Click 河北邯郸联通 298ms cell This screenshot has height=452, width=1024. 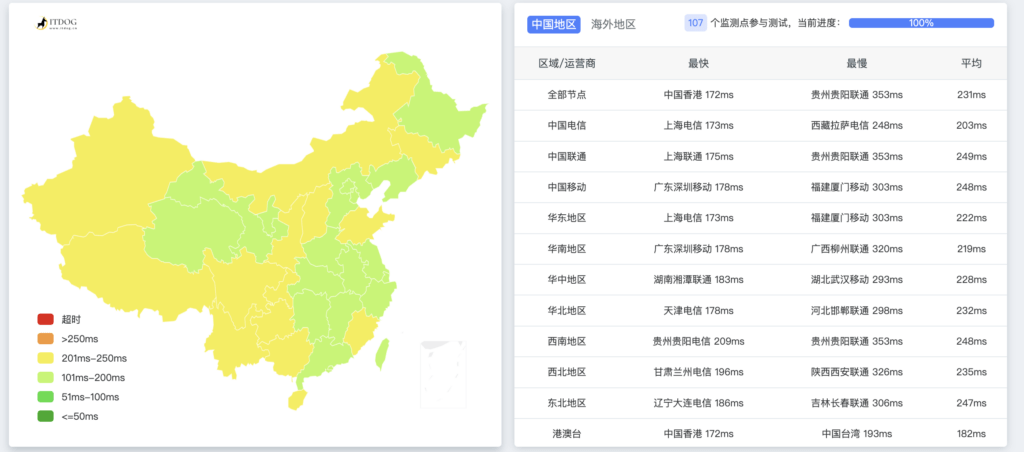click(857, 310)
